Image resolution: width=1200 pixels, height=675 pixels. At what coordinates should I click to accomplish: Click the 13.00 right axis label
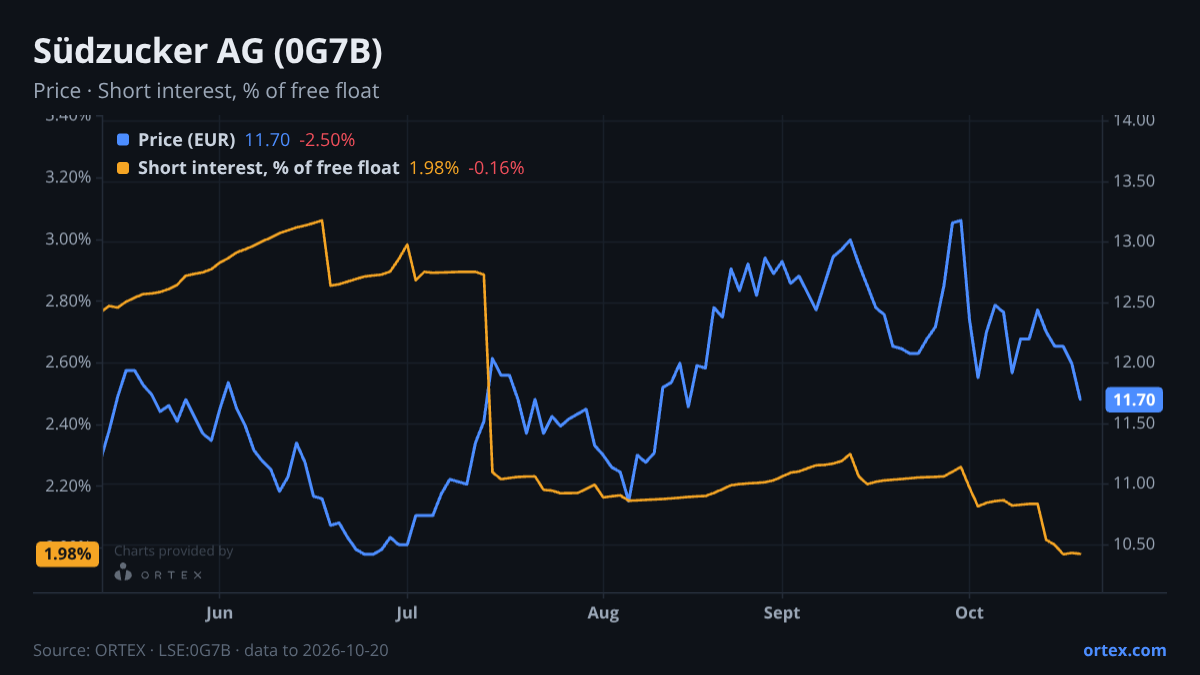pos(1134,241)
